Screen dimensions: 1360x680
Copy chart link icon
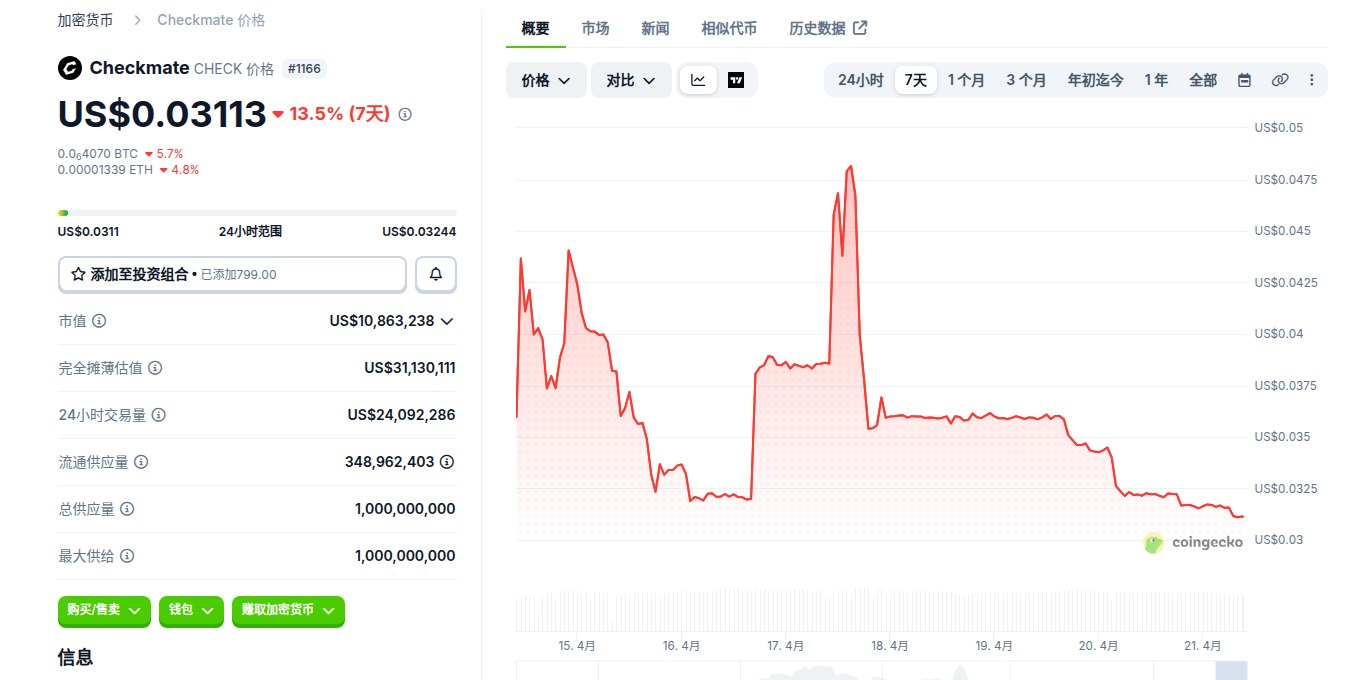[x=1280, y=80]
